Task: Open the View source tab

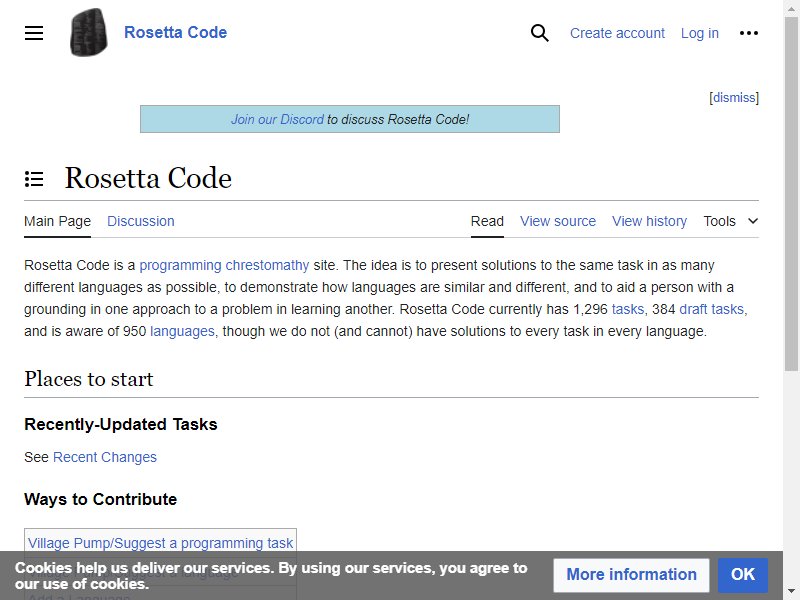Action: [x=558, y=221]
